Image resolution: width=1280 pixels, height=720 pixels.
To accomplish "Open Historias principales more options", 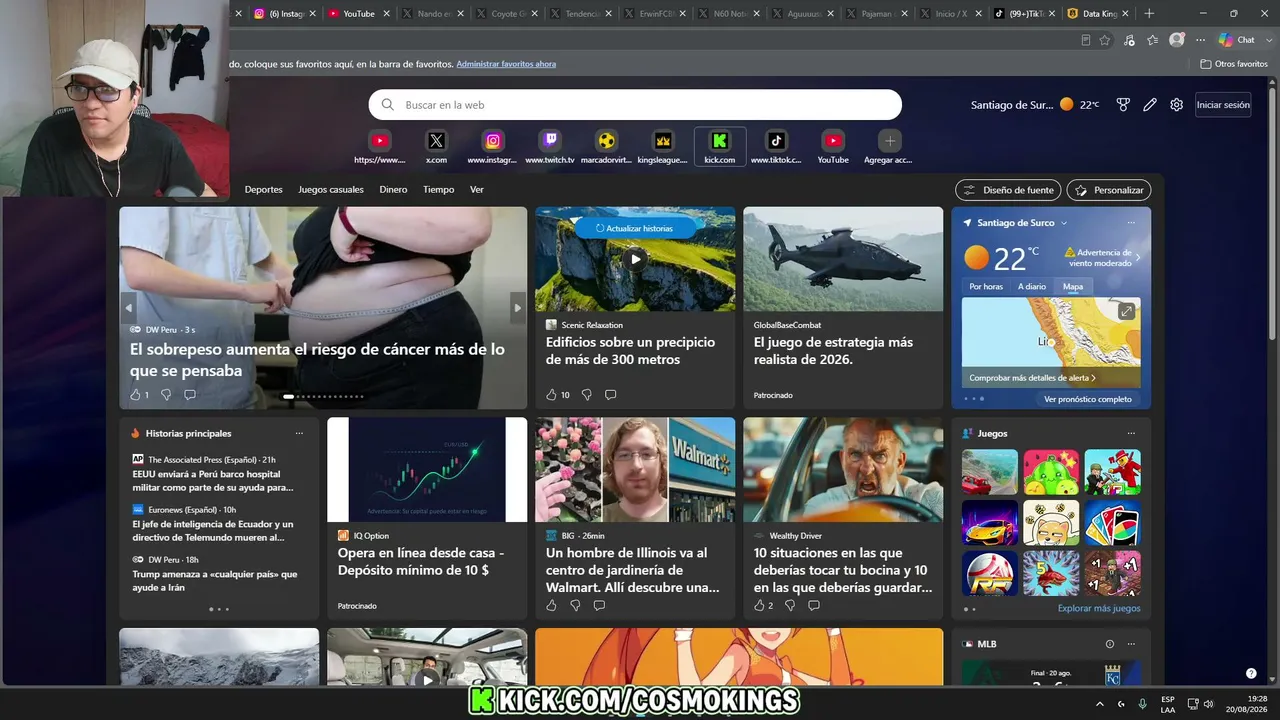I will tap(299, 433).
